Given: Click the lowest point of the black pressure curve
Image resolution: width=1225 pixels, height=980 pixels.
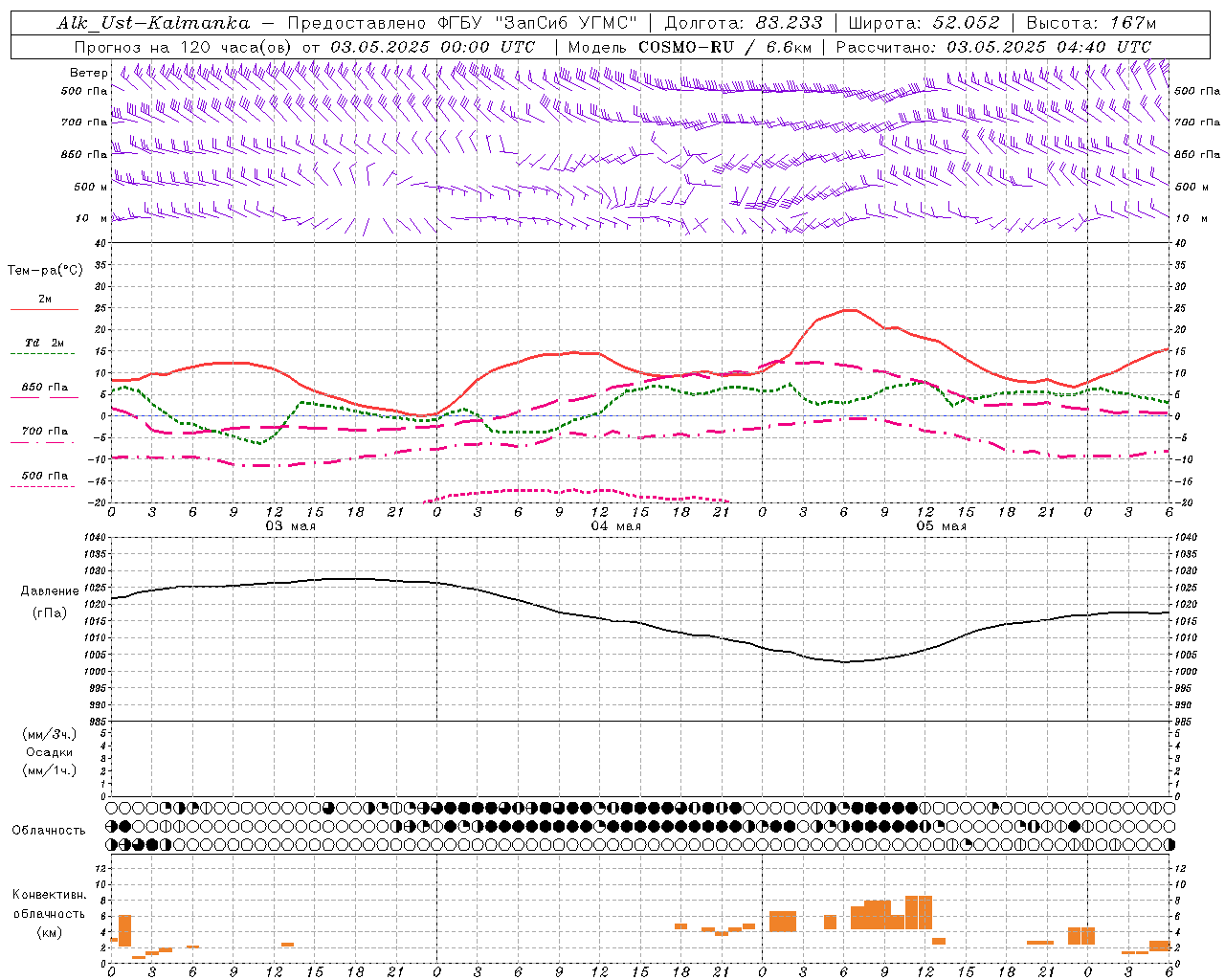Looking at the screenshot, I should 845,661.
